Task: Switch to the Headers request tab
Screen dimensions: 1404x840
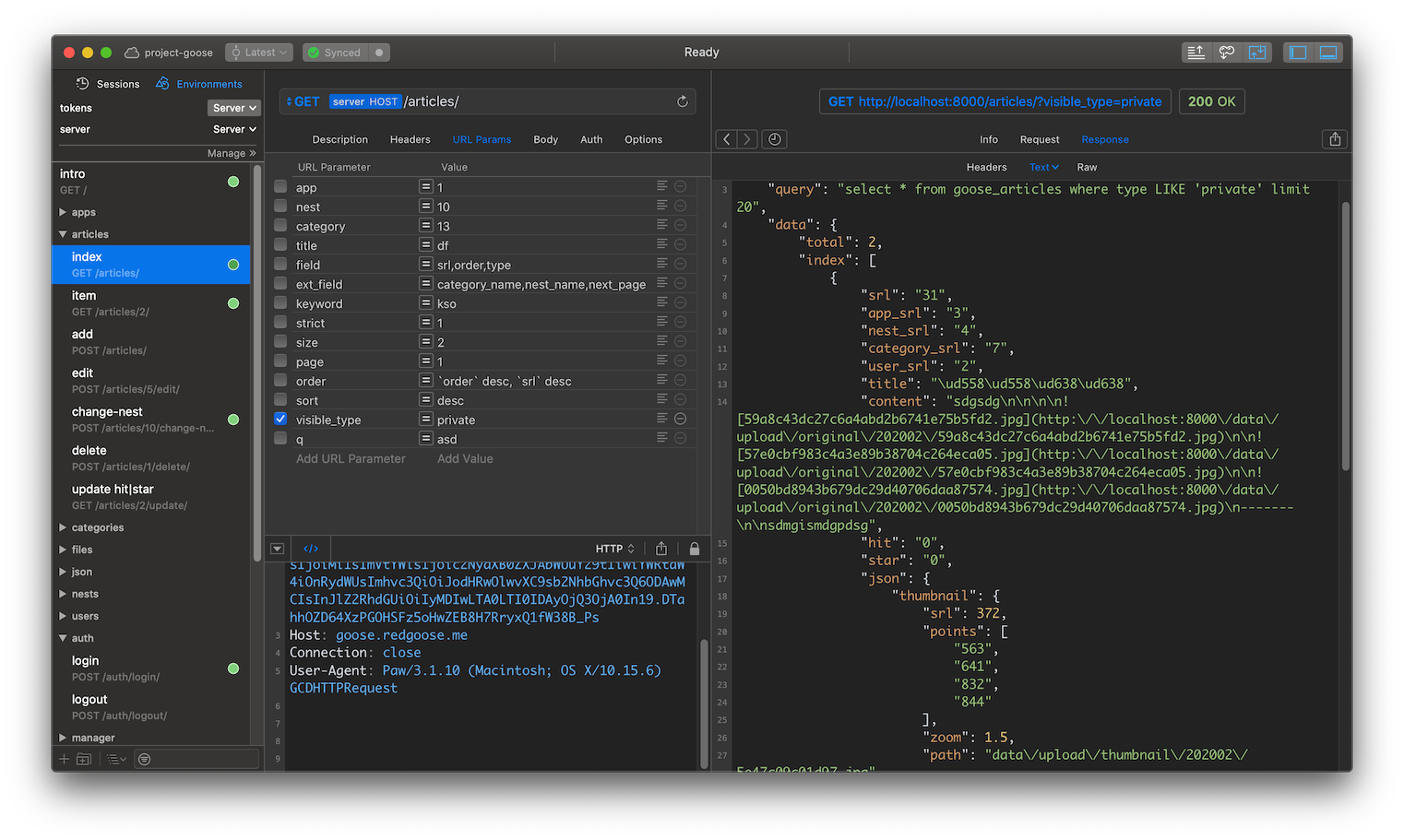Action: tap(410, 139)
